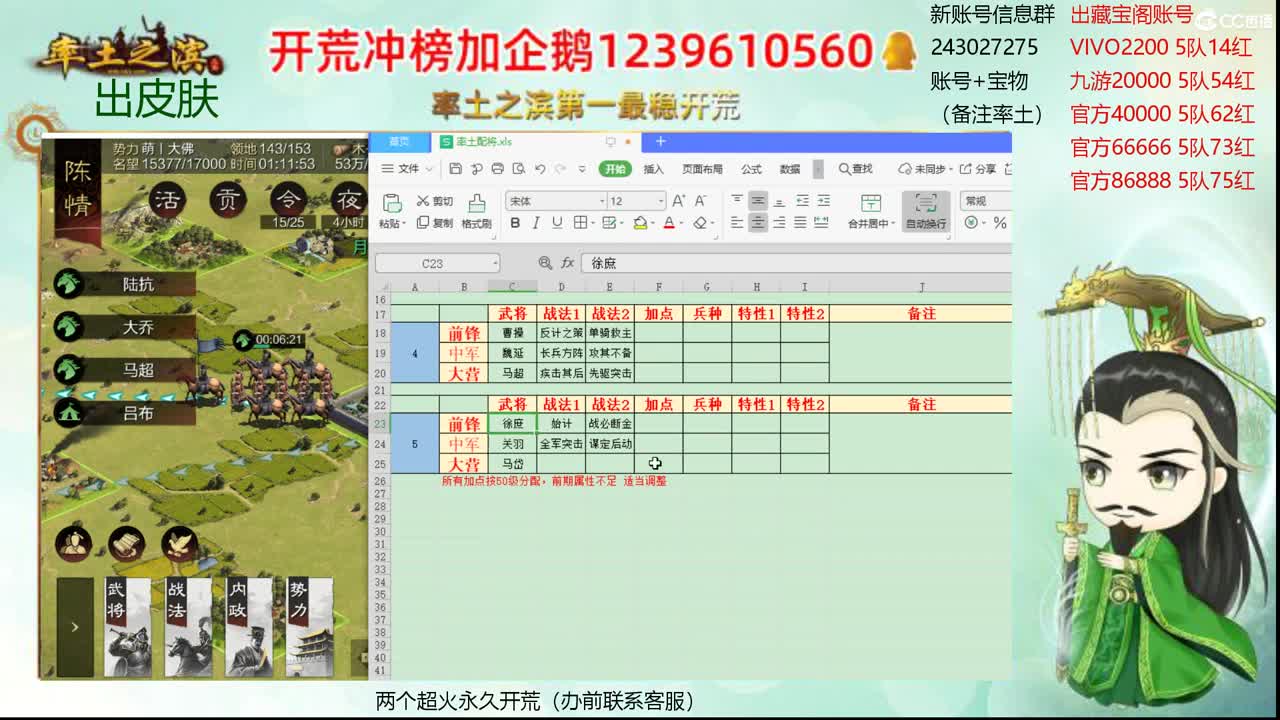Align cell content to top
The image size is (1280, 720).
[x=737, y=200]
